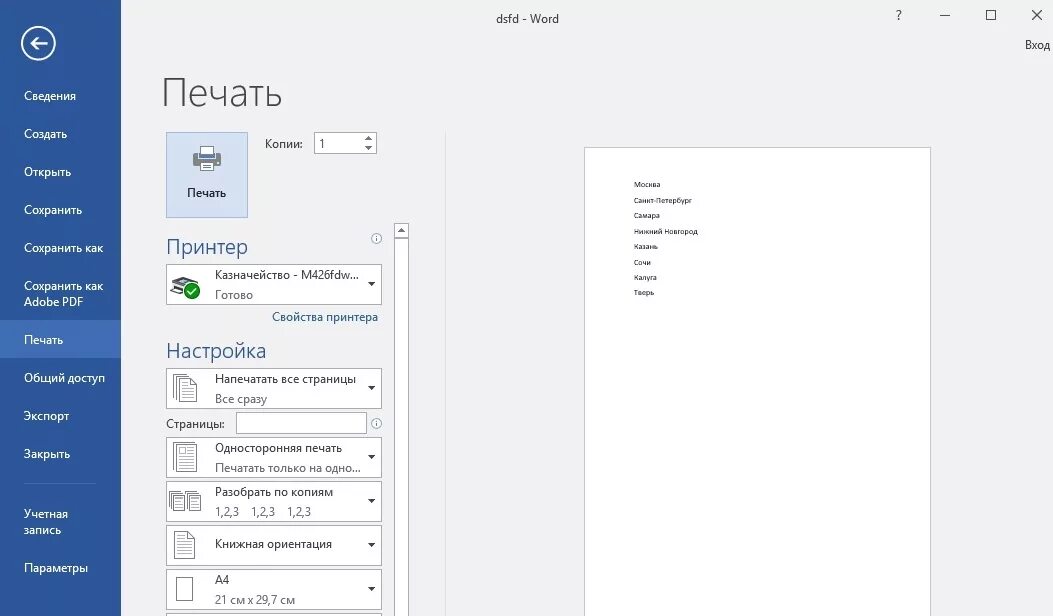Click the collate copies icon
The height and width of the screenshot is (616, 1053).
185,501
